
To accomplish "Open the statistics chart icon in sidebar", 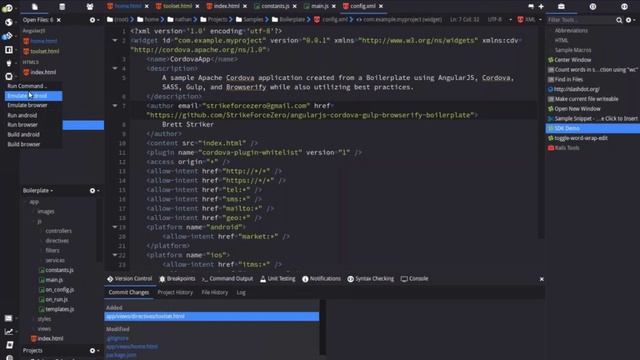I will tap(9, 332).
